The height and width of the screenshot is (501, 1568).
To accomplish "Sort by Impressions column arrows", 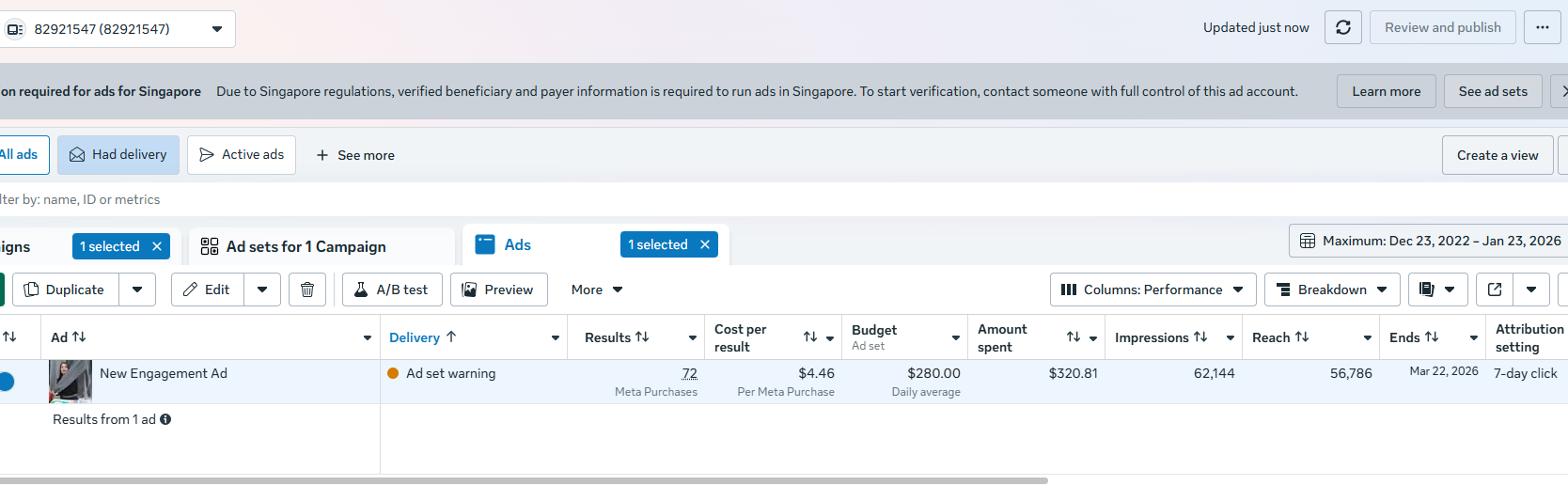I will pos(1200,337).
